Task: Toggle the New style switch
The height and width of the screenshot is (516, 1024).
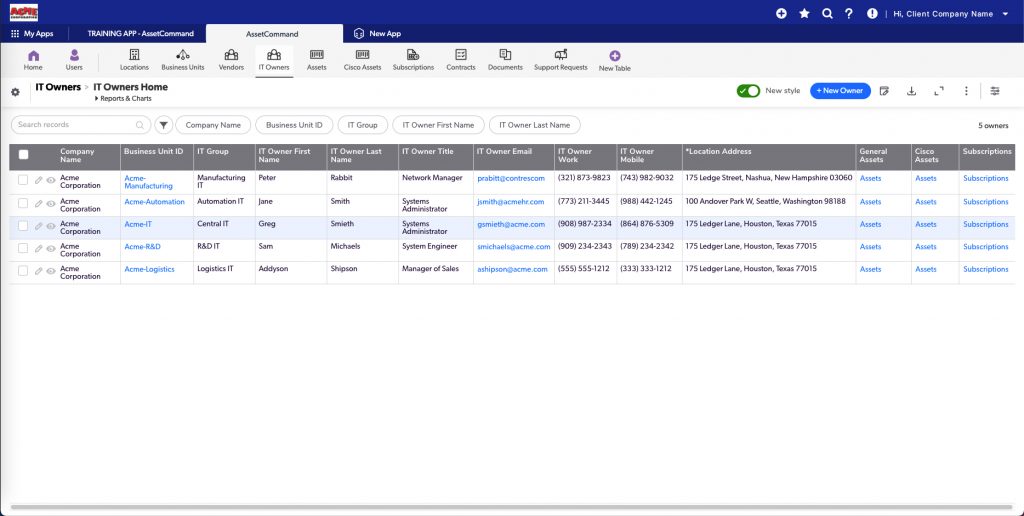Action: tap(748, 91)
